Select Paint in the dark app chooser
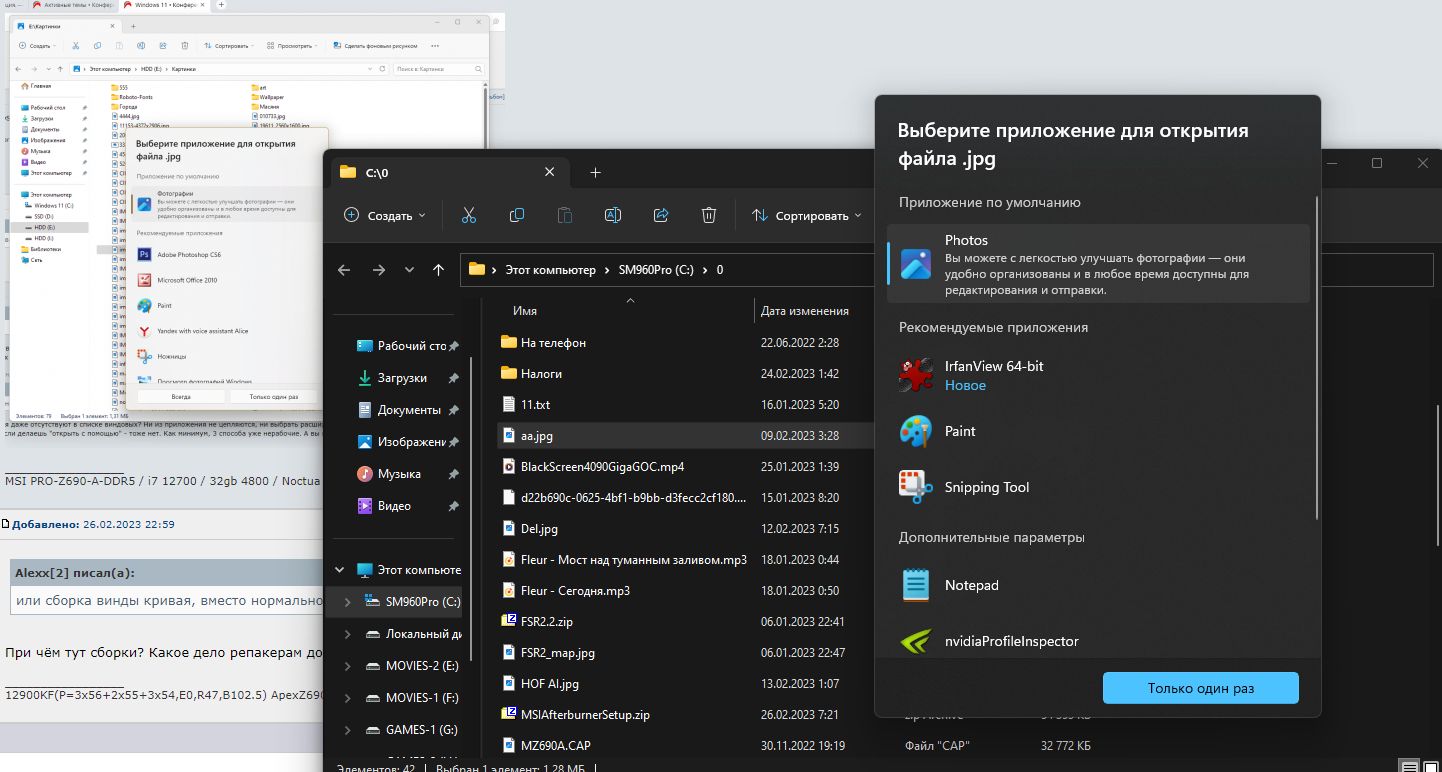The width and height of the screenshot is (1442, 772). (1098, 431)
